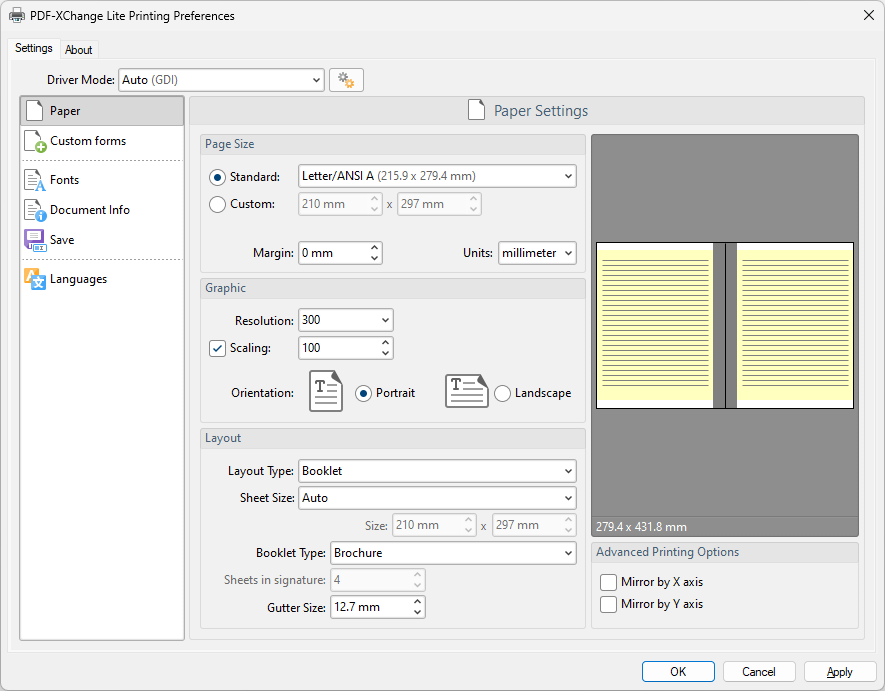Open the Fonts section icon

coord(34,180)
